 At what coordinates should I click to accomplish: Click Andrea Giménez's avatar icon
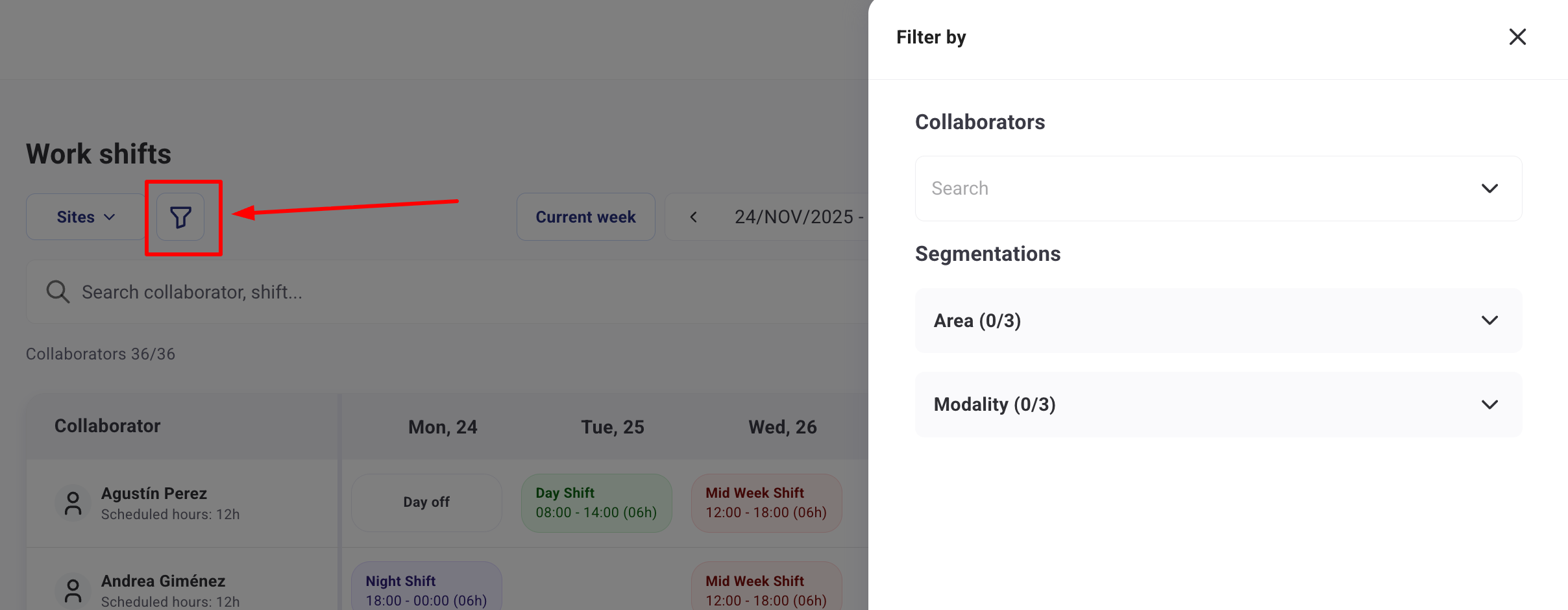pyautogui.click(x=73, y=591)
